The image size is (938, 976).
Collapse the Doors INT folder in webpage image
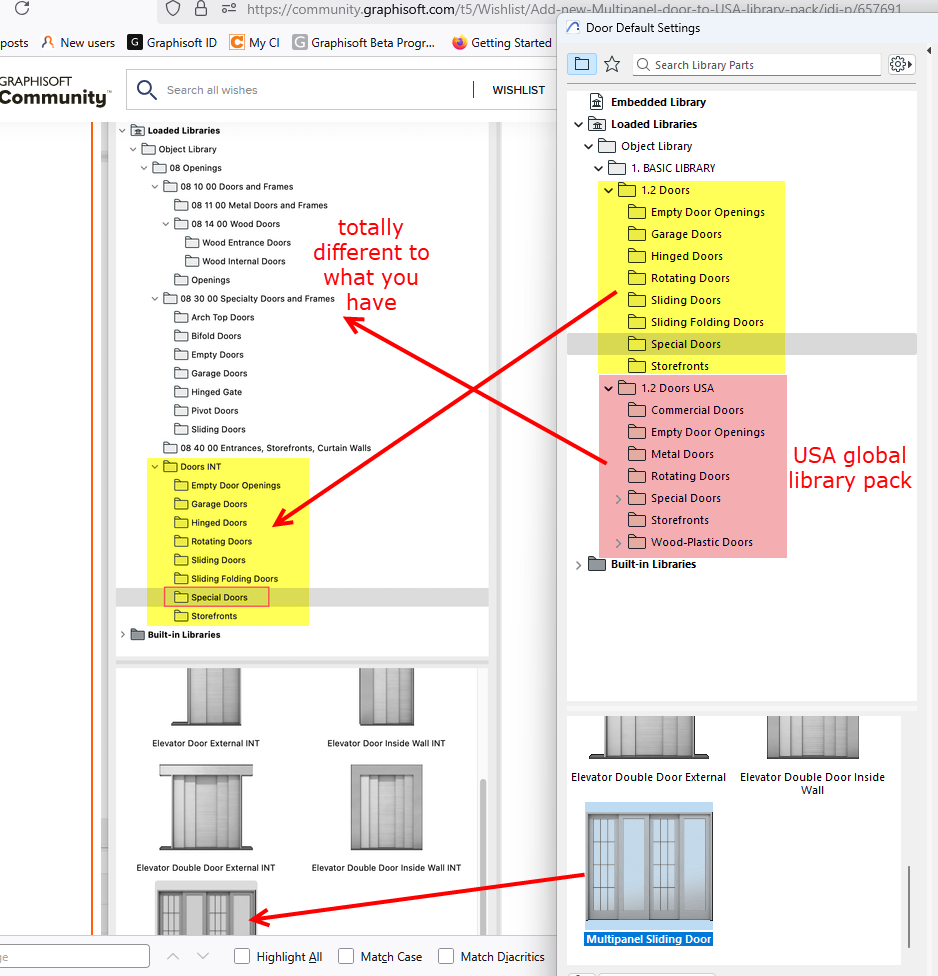(x=154, y=467)
